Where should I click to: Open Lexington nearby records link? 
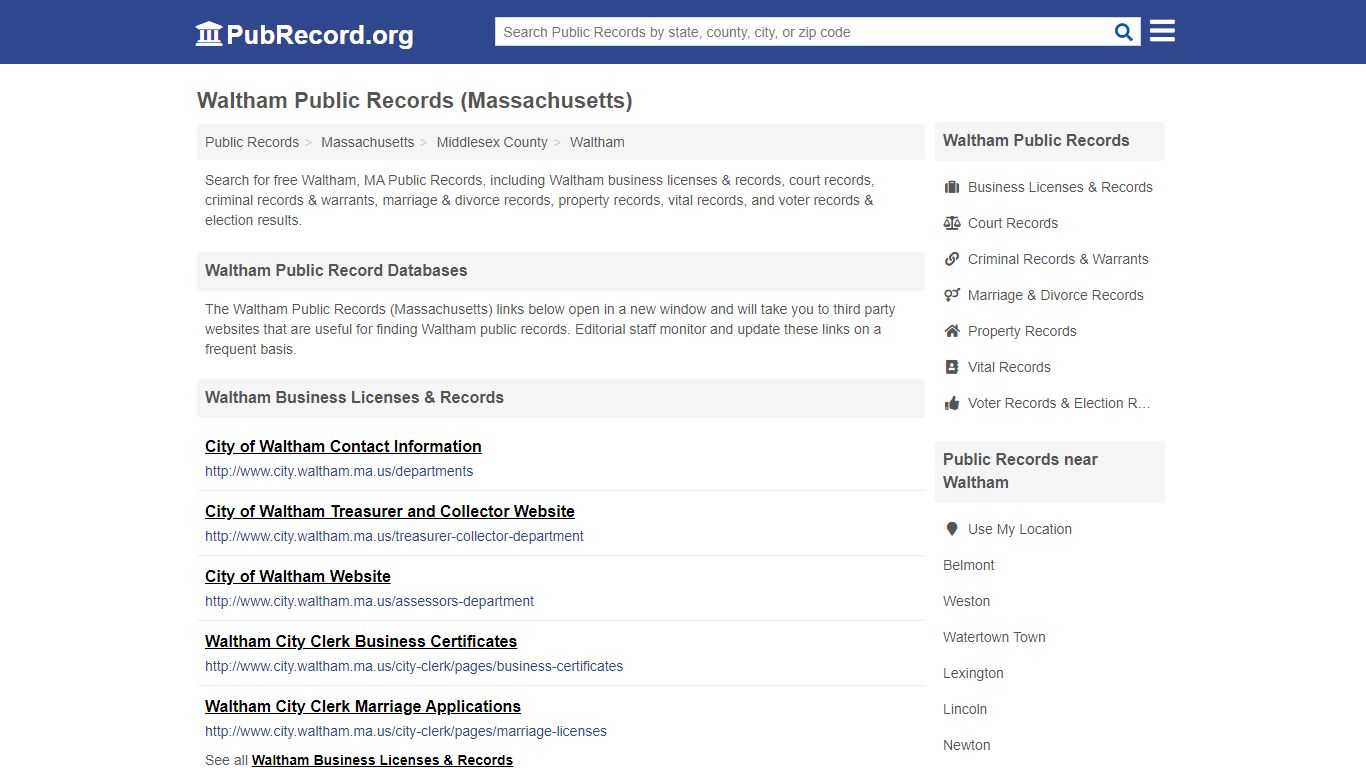pos(973,673)
